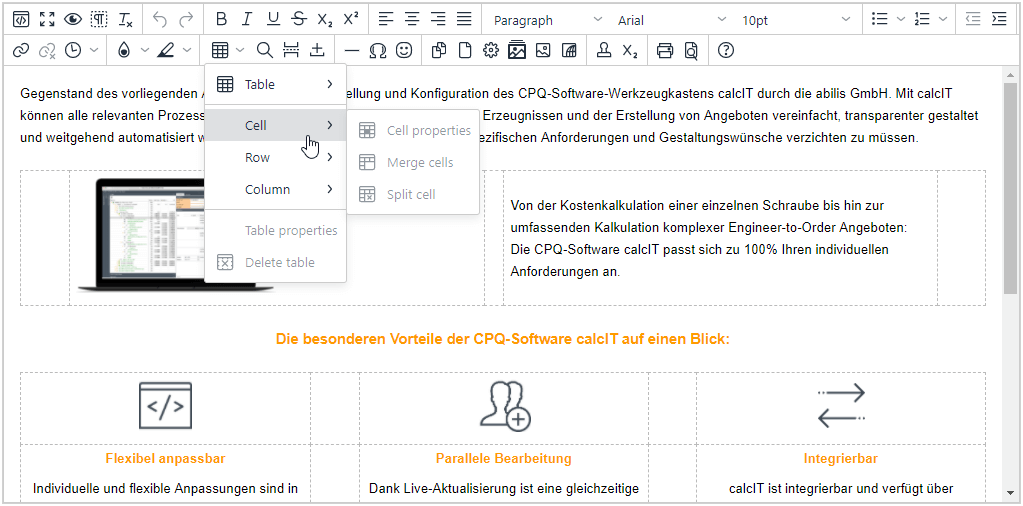This screenshot has width=1023, height=506.
Task: Insert a bullet list
Action: coord(880,20)
